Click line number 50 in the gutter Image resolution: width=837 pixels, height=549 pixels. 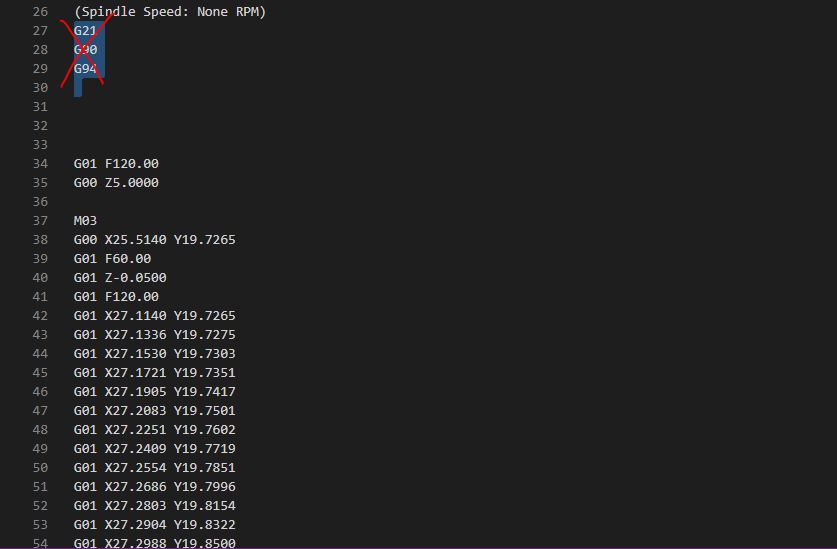coord(40,468)
